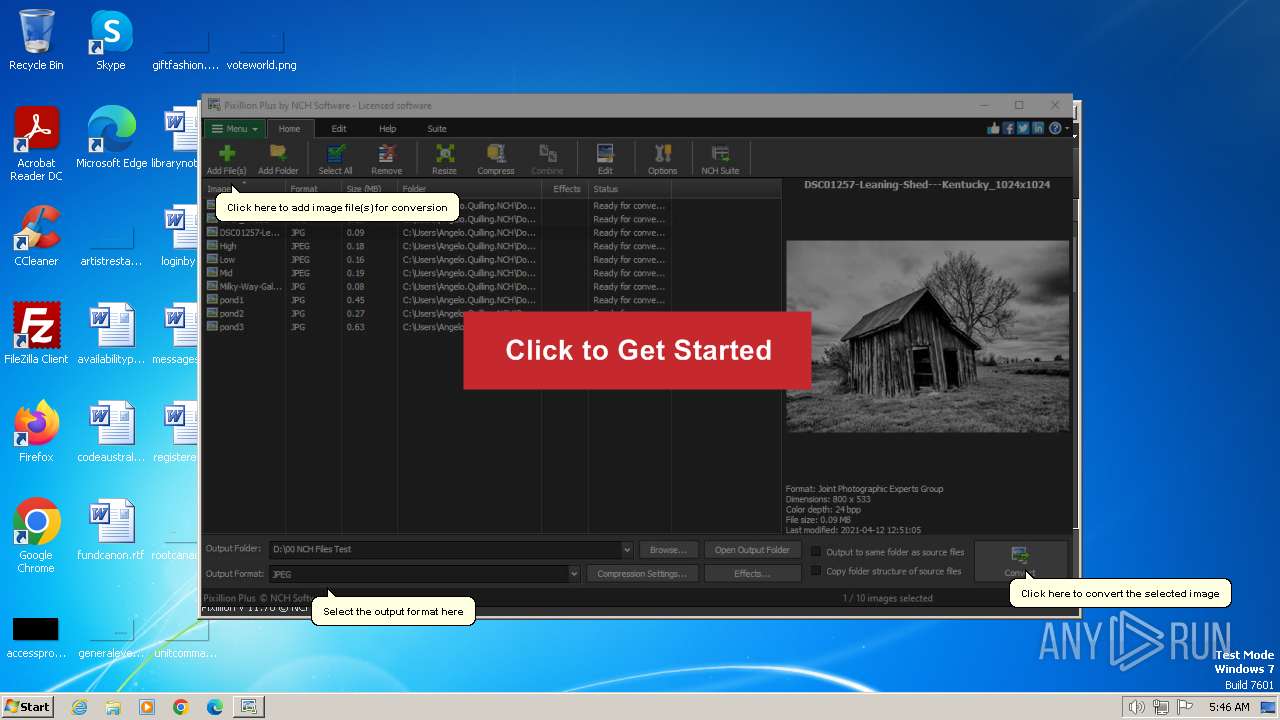
Task: Click the Compression Settings... button
Action: (x=642, y=574)
